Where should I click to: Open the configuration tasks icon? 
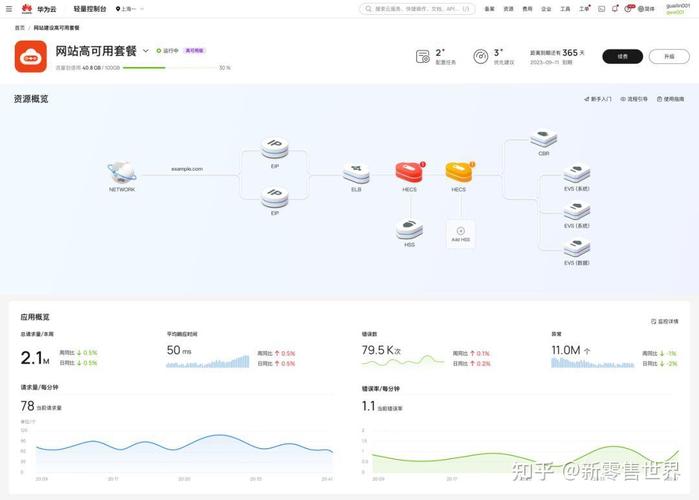422,57
